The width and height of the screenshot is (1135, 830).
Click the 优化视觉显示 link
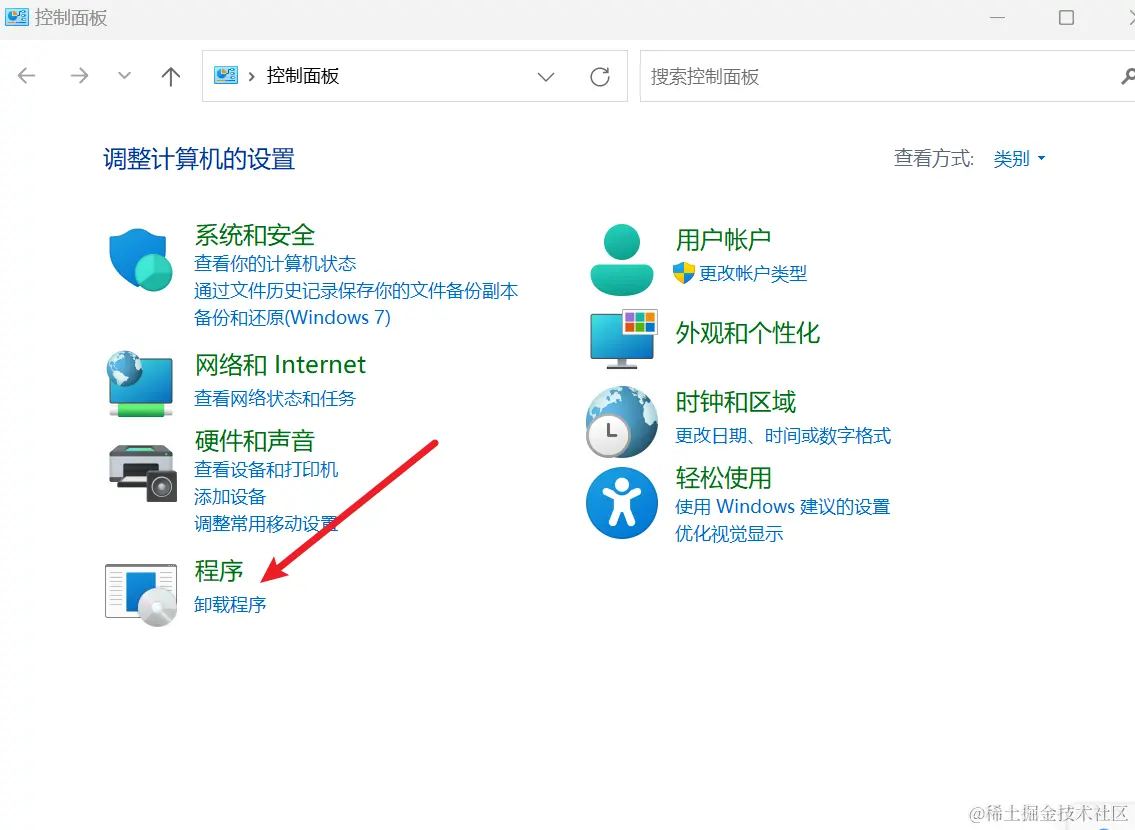click(729, 534)
